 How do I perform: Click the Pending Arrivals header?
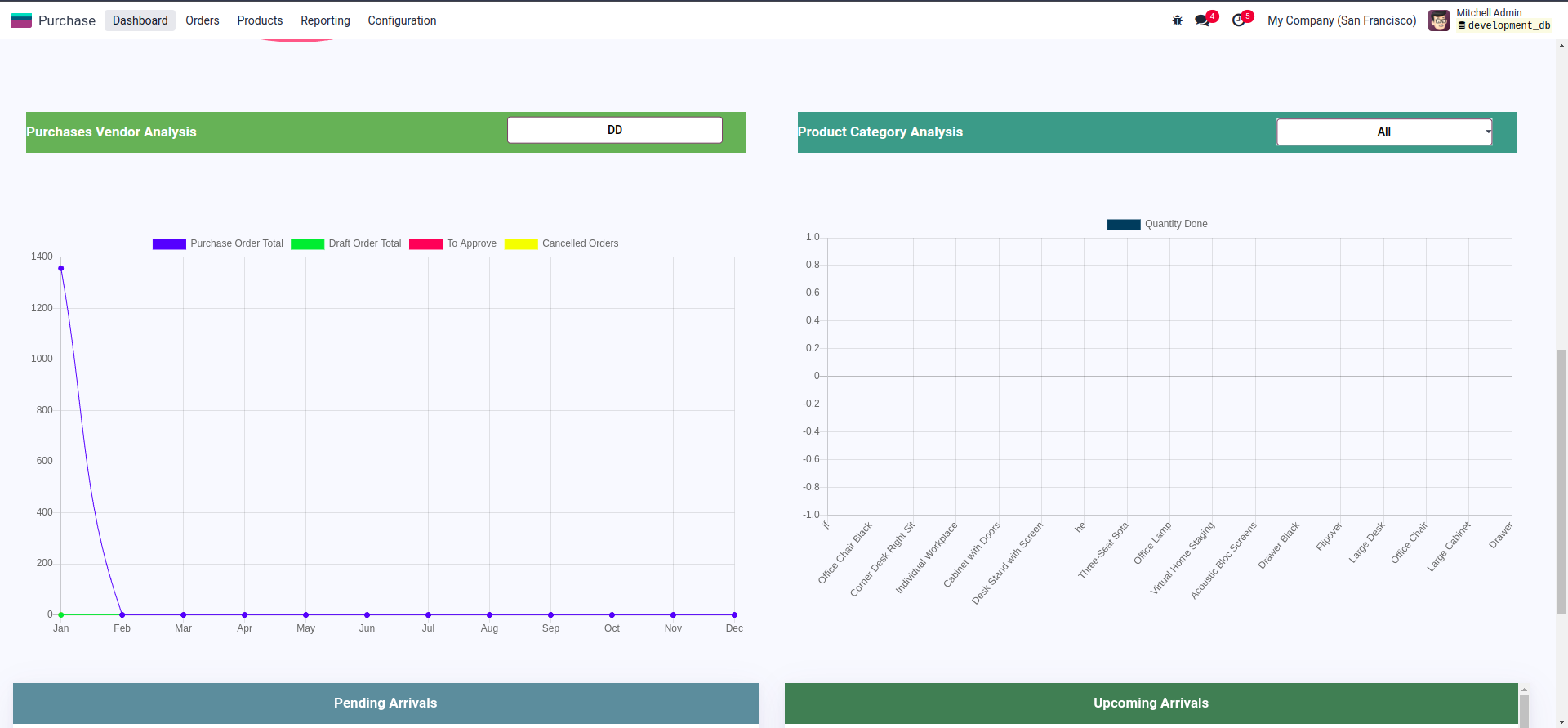(385, 703)
